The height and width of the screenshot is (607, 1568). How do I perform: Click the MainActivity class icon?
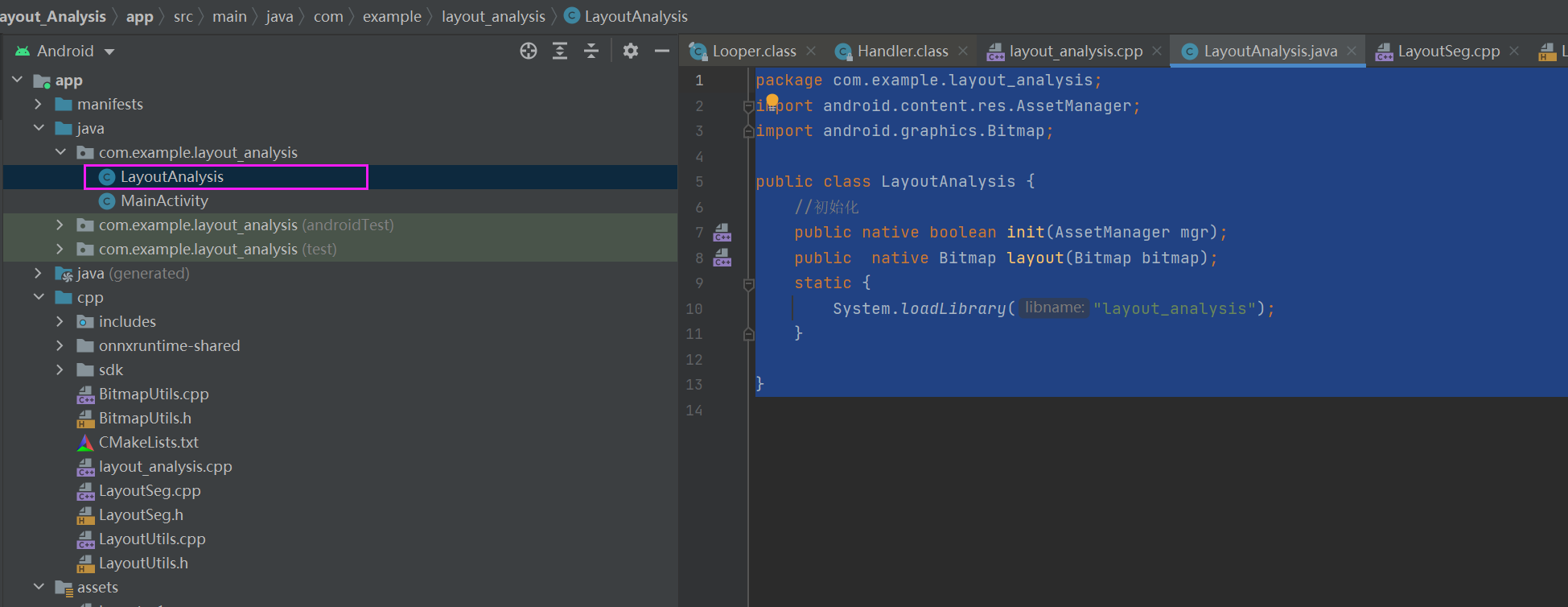tap(106, 200)
